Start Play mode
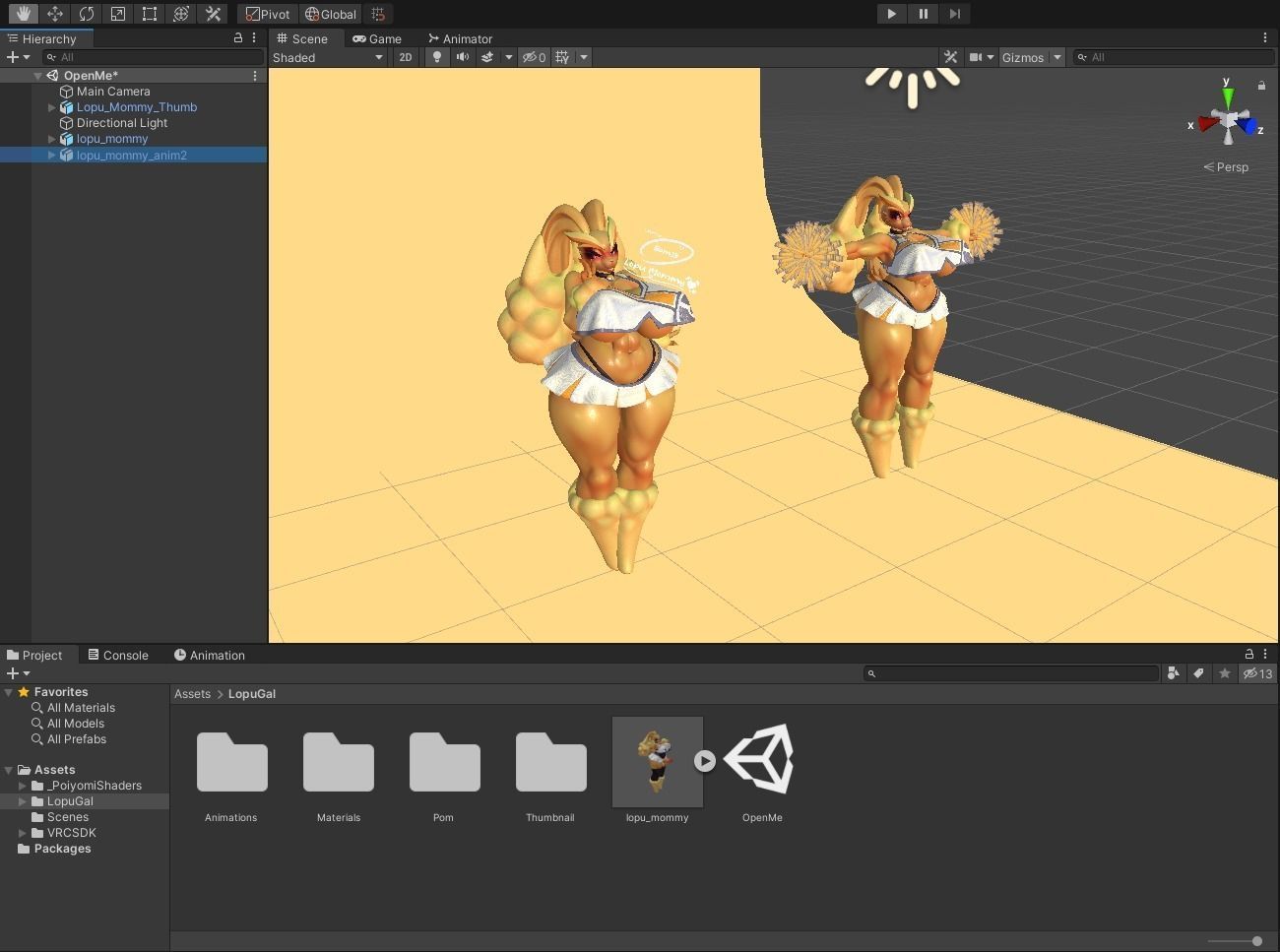The image size is (1280, 952). pyautogui.click(x=891, y=14)
